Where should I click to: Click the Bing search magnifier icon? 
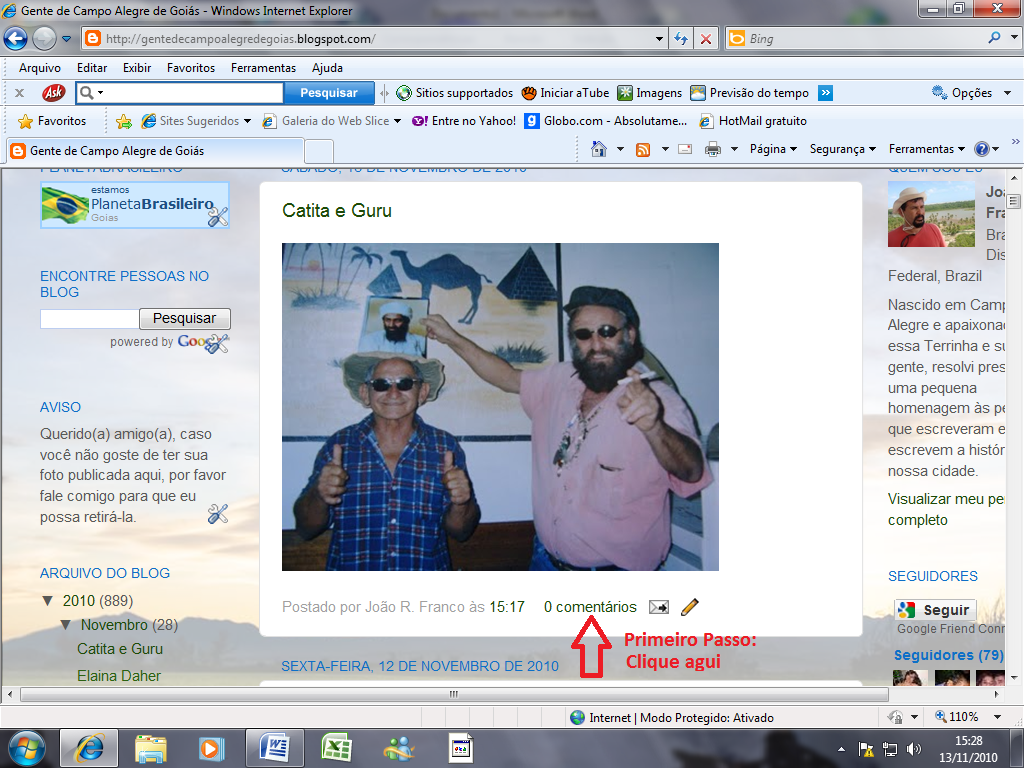pyautogui.click(x=994, y=38)
